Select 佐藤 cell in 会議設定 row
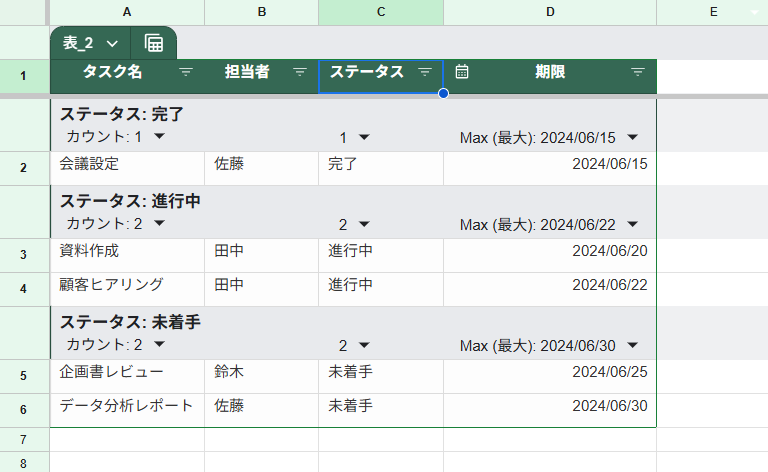The height and width of the screenshot is (472, 768). click(262, 168)
